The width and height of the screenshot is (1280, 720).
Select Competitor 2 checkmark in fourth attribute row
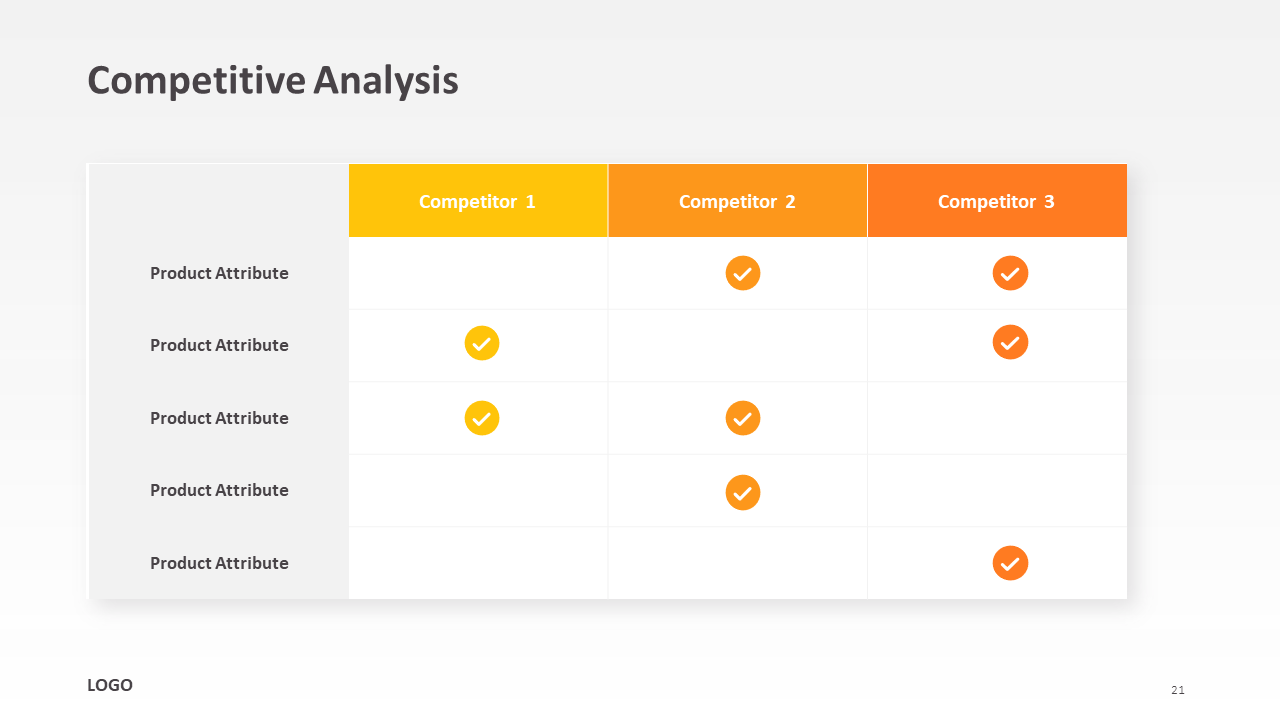(743, 492)
